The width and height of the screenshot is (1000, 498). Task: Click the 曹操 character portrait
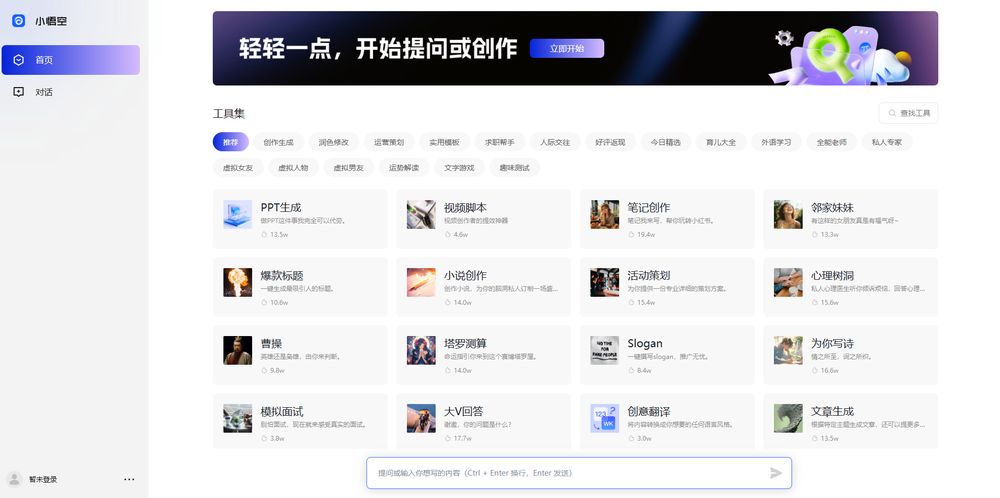(x=237, y=350)
